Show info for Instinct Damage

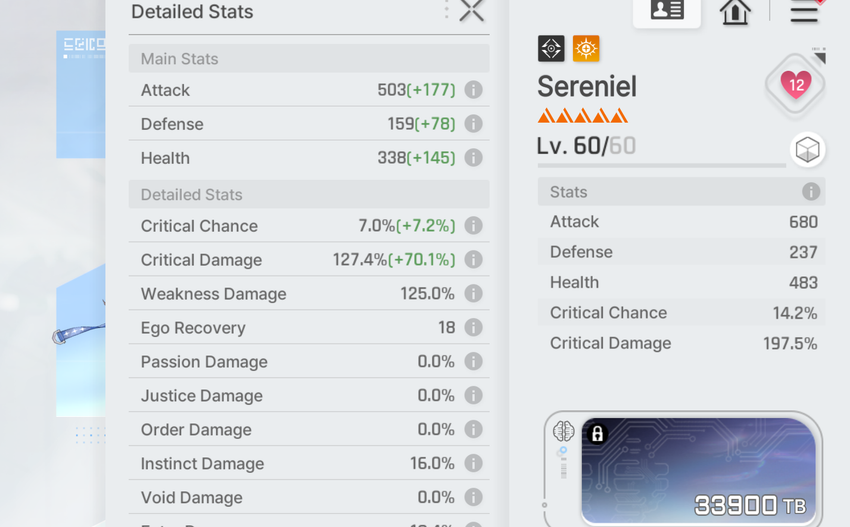click(473, 464)
